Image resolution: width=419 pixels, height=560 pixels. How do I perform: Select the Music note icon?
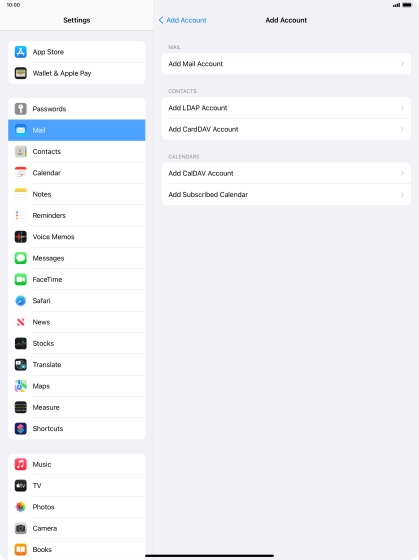click(x=21, y=464)
